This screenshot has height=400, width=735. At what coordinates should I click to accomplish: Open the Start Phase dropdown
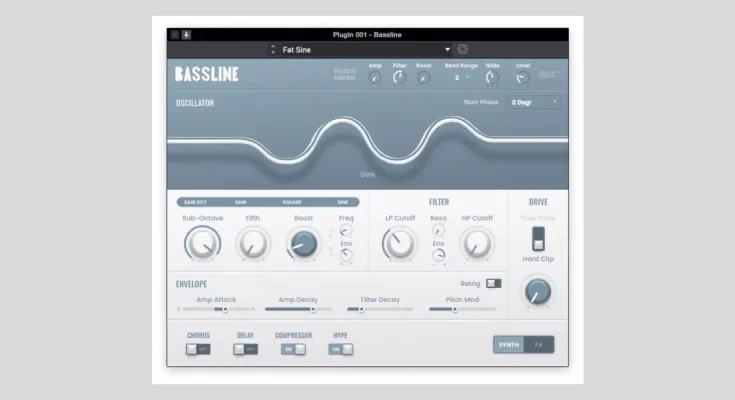point(534,102)
